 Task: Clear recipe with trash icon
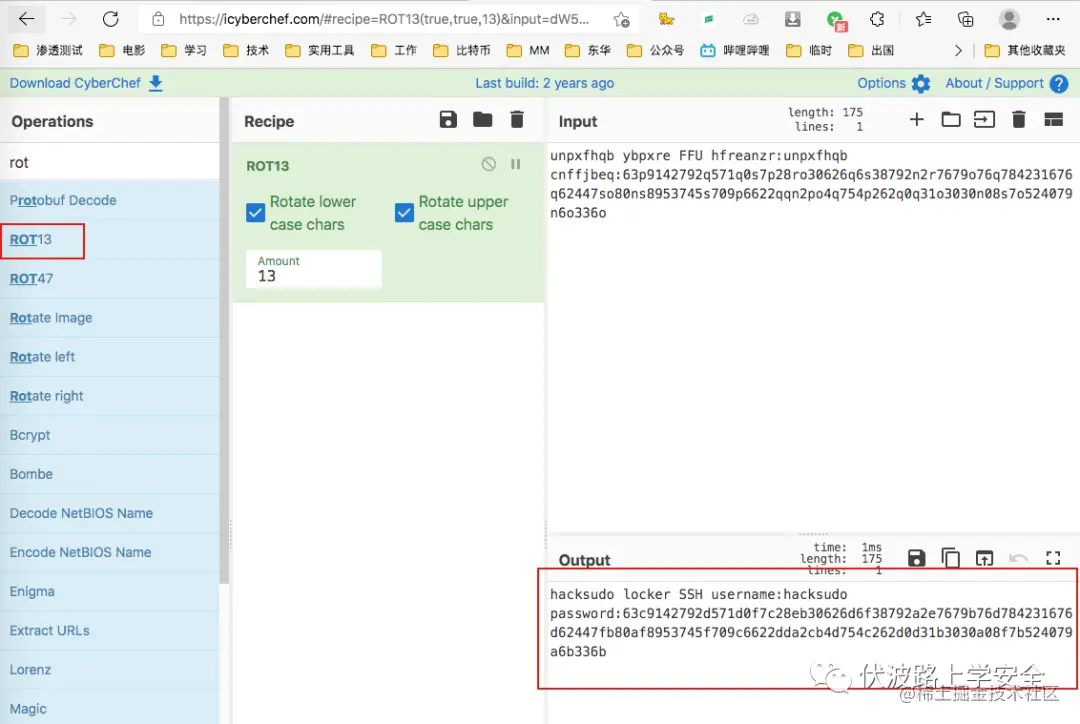[517, 119]
